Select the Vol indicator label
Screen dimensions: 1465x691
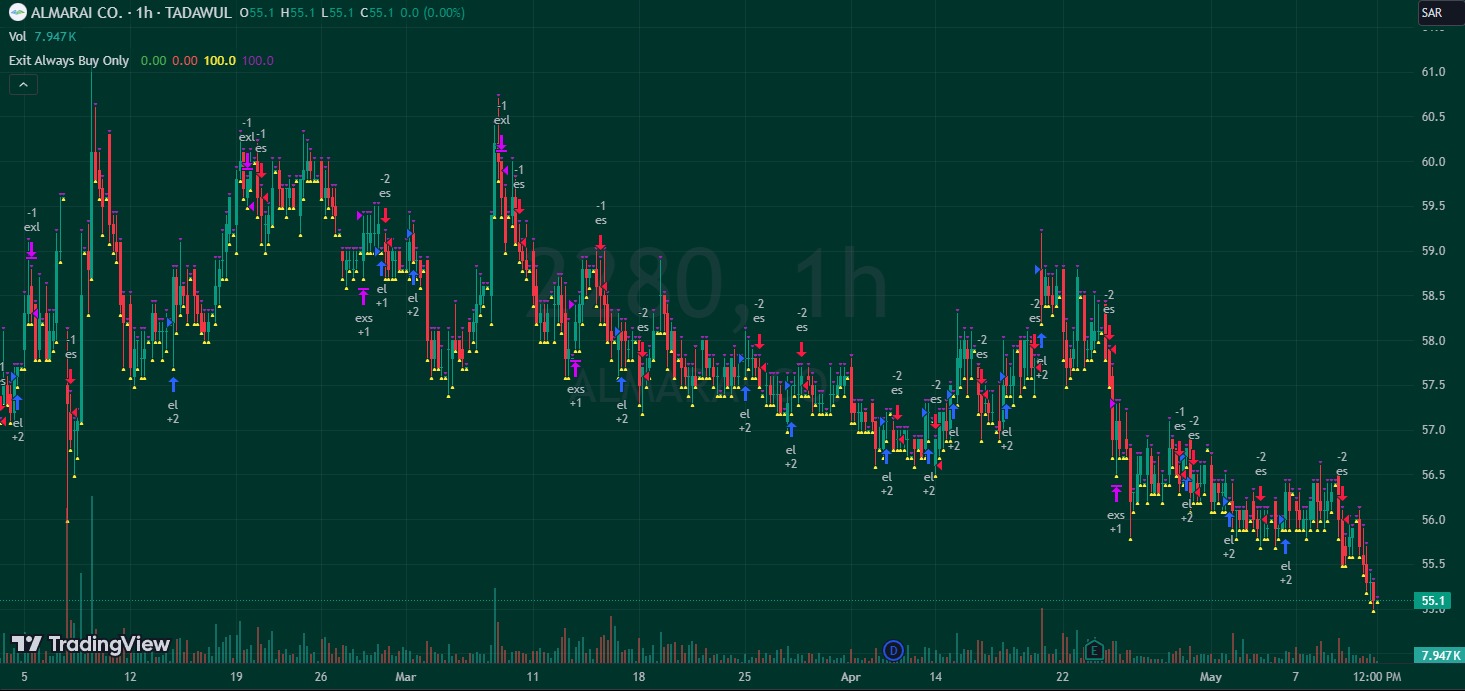coord(17,36)
